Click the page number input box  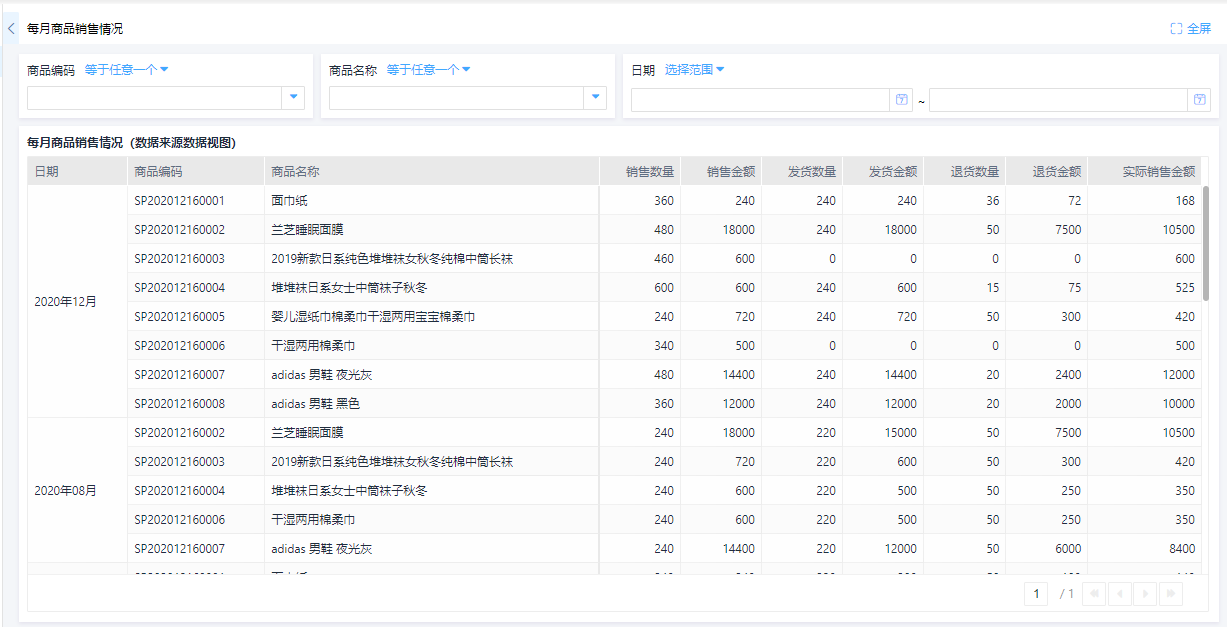1037,594
